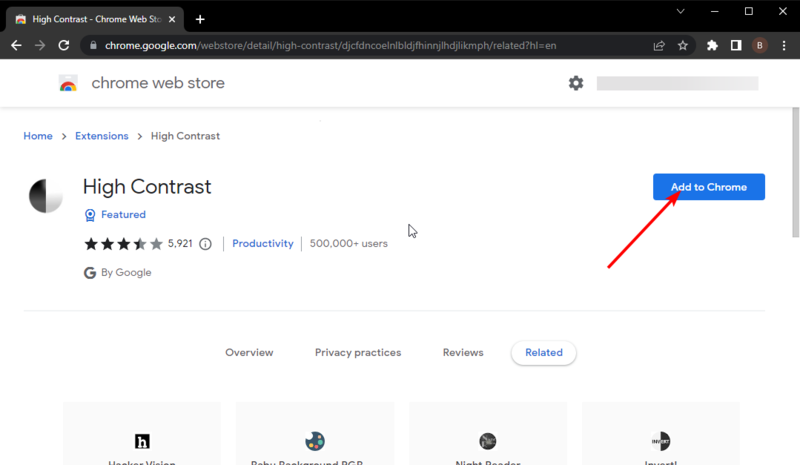
Task: Click the rating info icon
Action: 206,244
